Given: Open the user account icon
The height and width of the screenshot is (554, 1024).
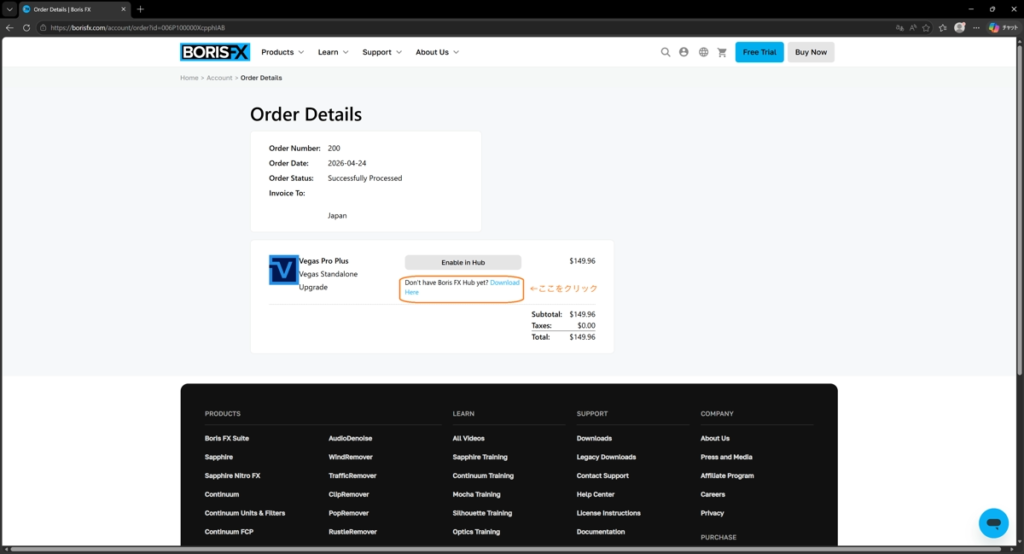Looking at the screenshot, I should point(684,52).
